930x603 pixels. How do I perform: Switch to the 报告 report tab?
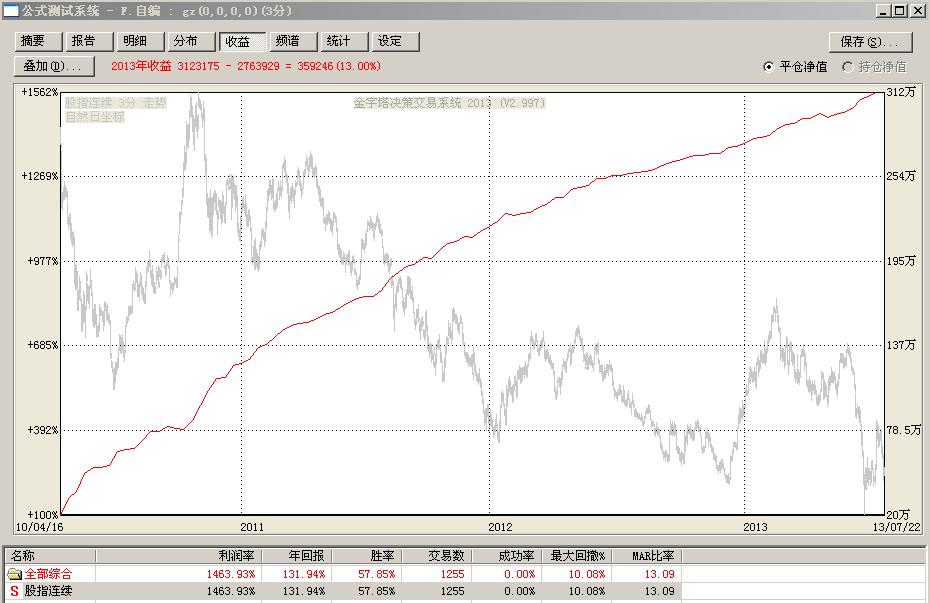pyautogui.click(x=89, y=41)
